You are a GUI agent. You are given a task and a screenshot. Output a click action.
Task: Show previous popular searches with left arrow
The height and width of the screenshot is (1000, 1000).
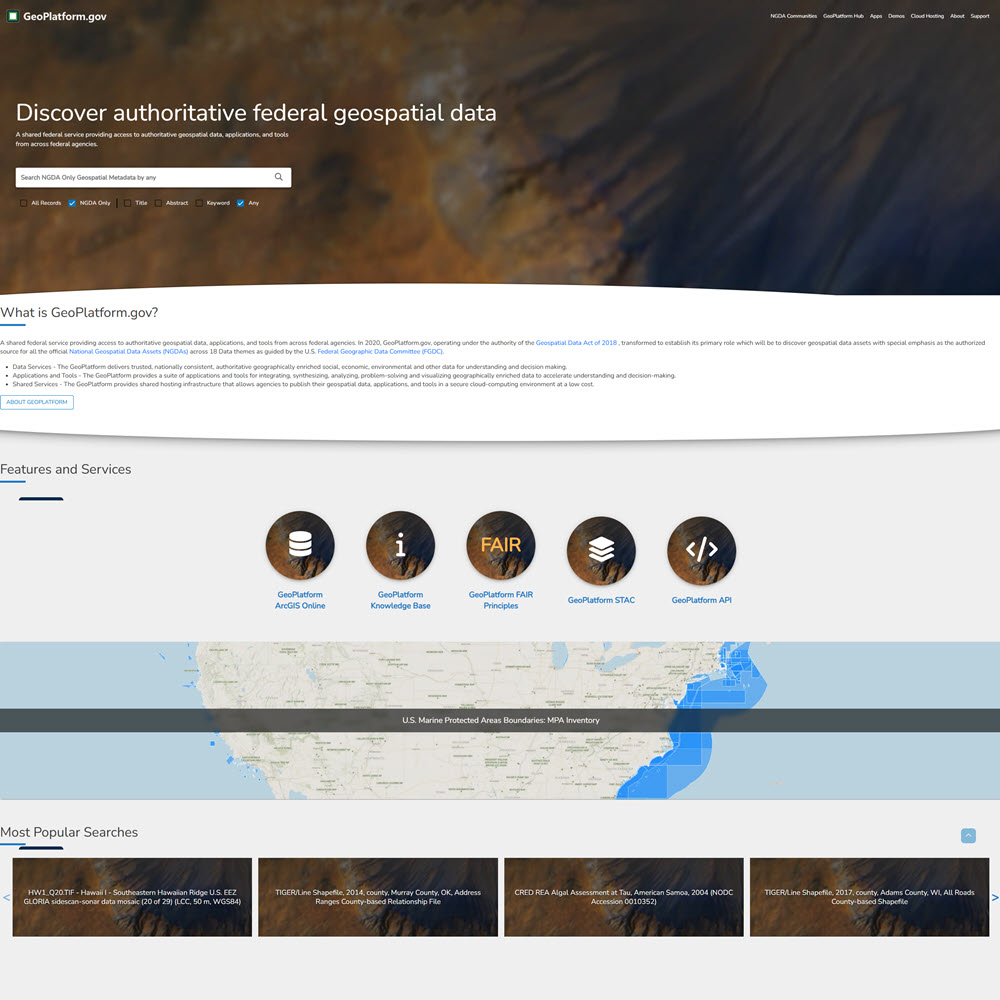tap(6, 897)
